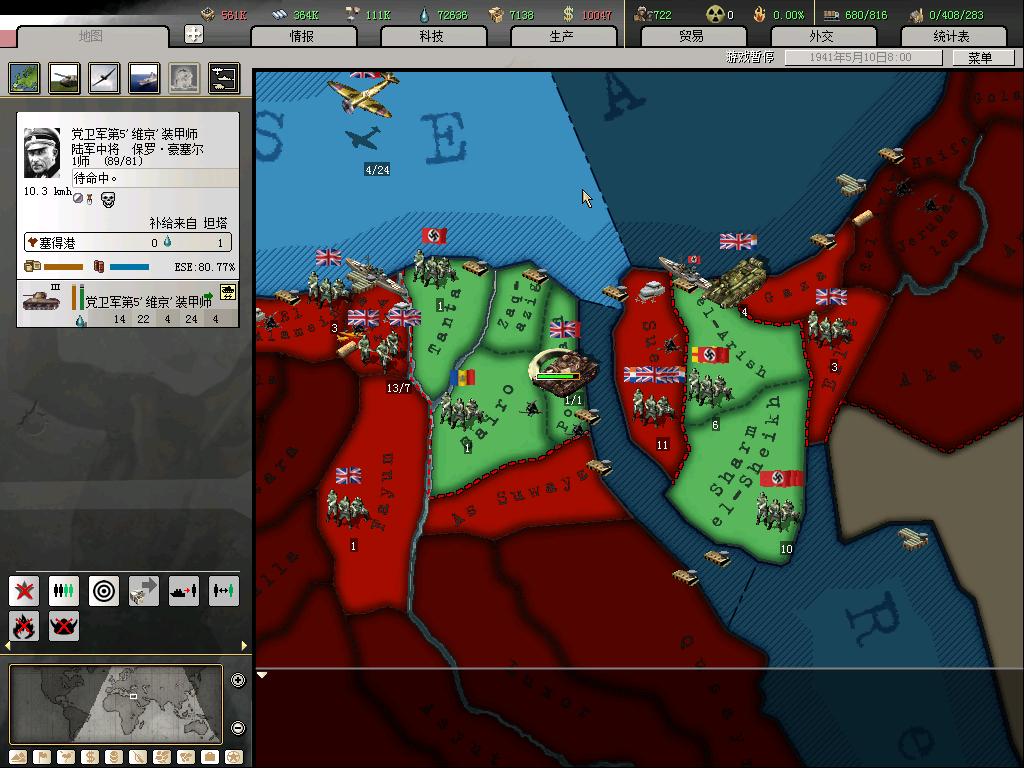
Task: Show land forces list with tank icon
Action: pos(65,78)
